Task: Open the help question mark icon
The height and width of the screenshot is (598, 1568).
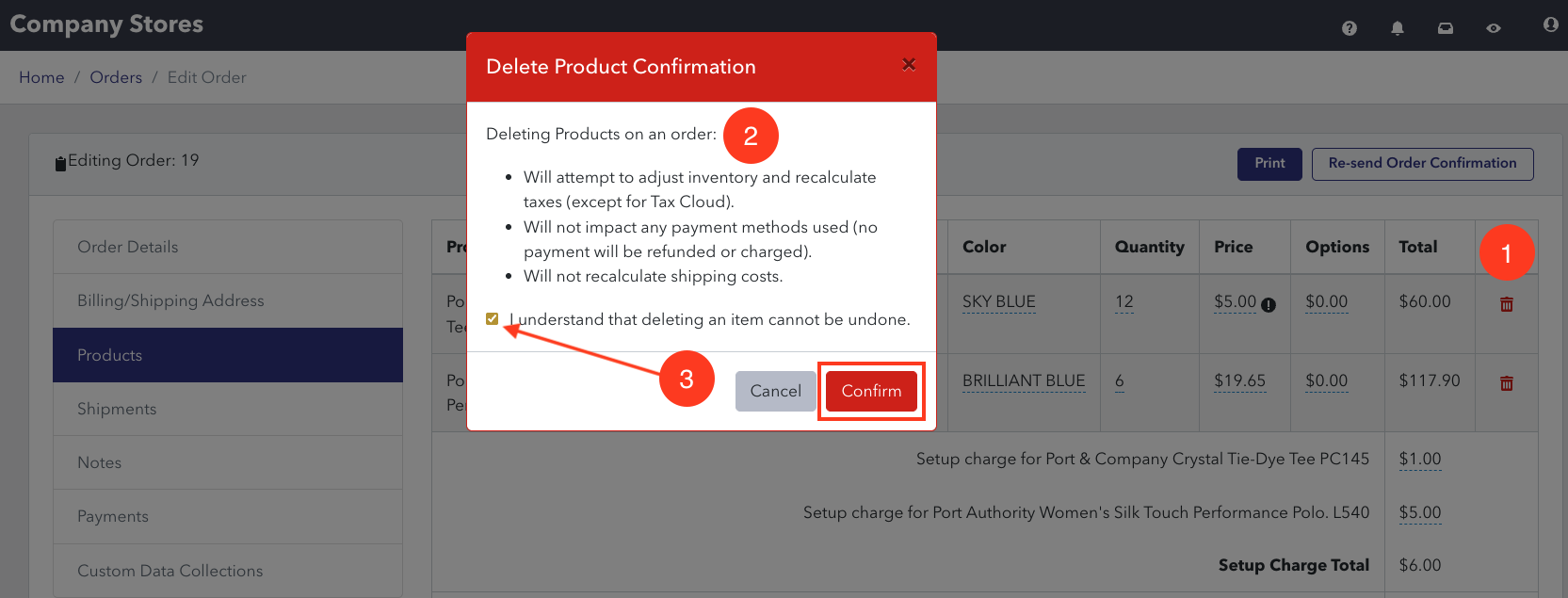Action: 1350,28
